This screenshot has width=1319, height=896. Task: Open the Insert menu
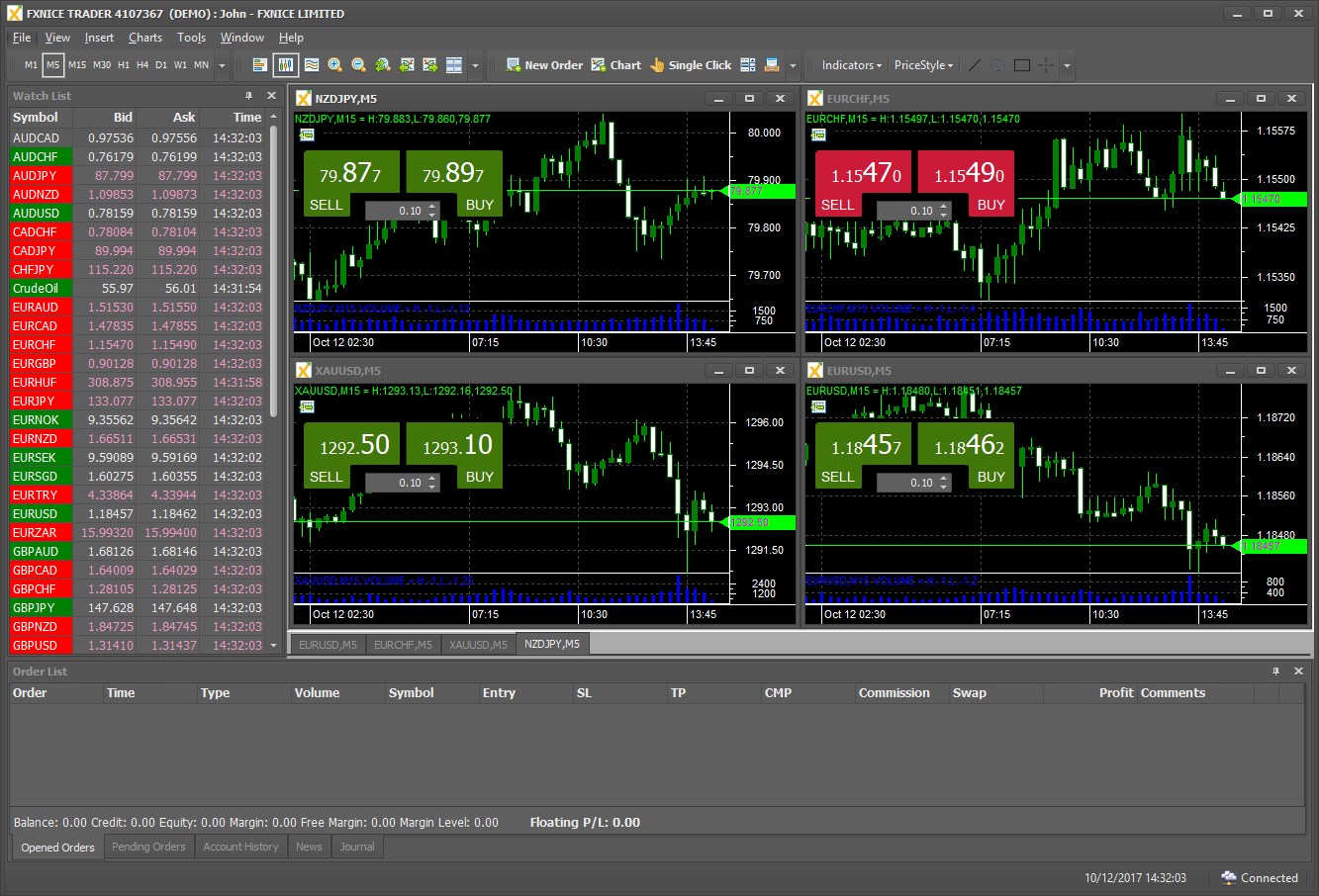click(99, 38)
